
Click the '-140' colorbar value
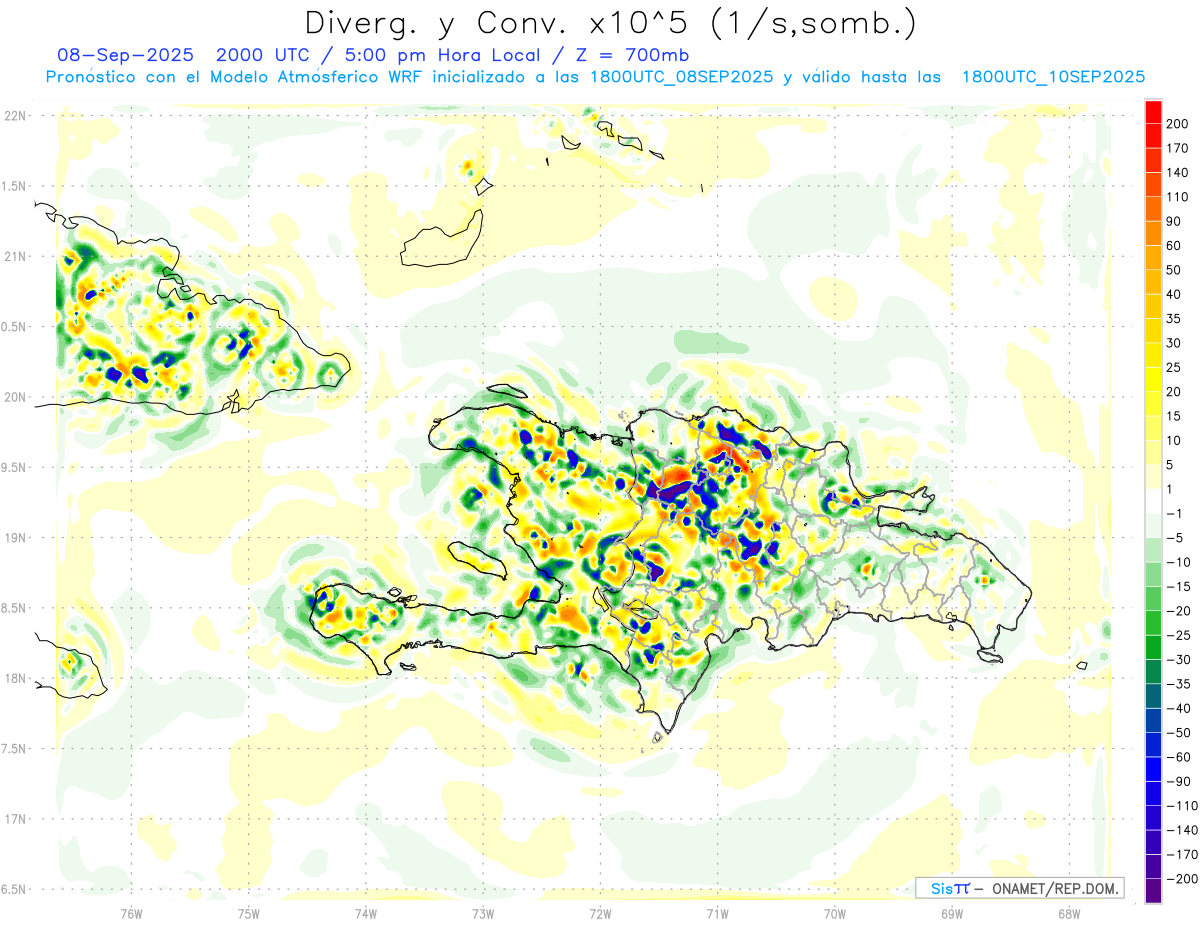(x=1183, y=831)
